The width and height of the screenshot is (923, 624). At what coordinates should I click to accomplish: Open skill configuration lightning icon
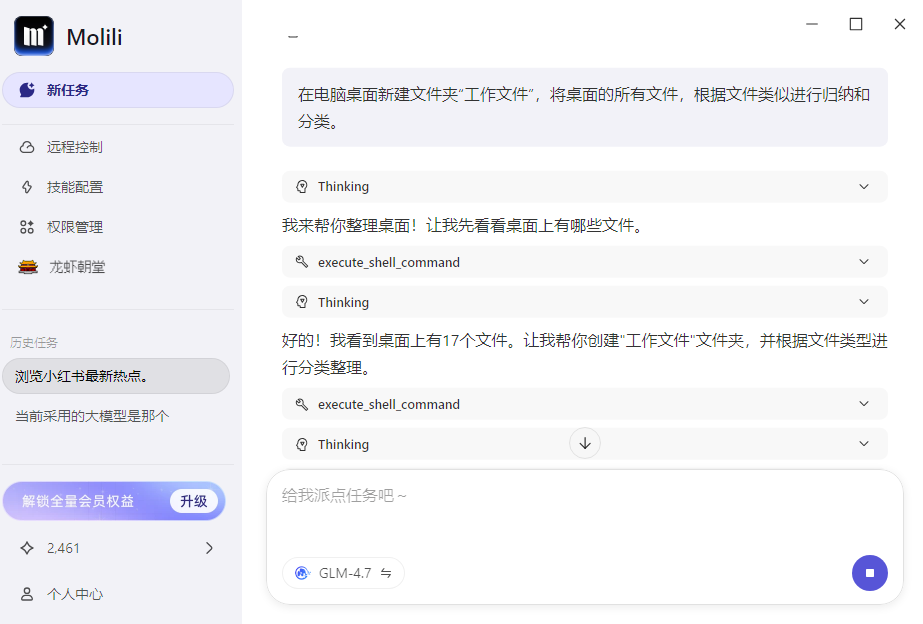[27, 187]
